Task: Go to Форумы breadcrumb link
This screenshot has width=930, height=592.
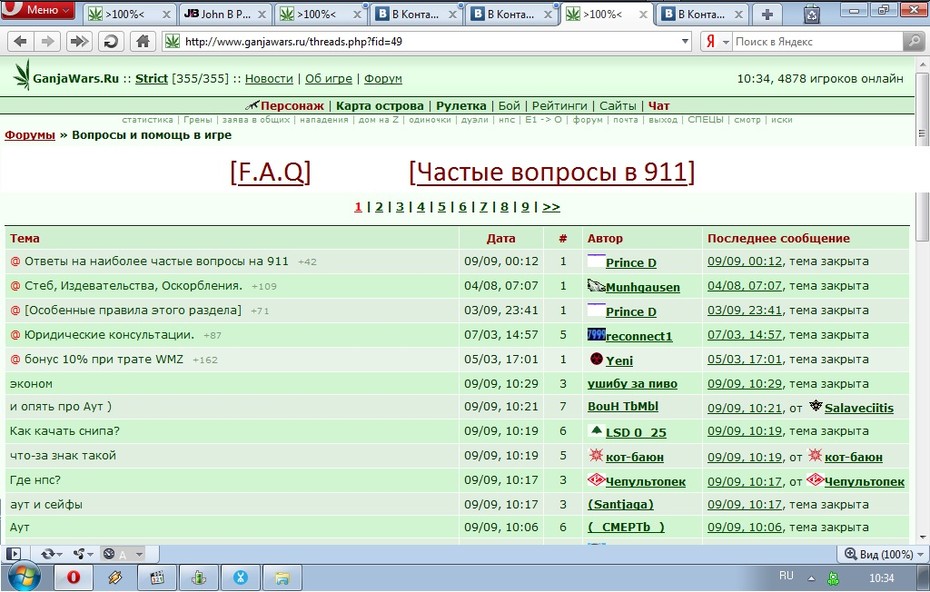Action: pos(30,135)
